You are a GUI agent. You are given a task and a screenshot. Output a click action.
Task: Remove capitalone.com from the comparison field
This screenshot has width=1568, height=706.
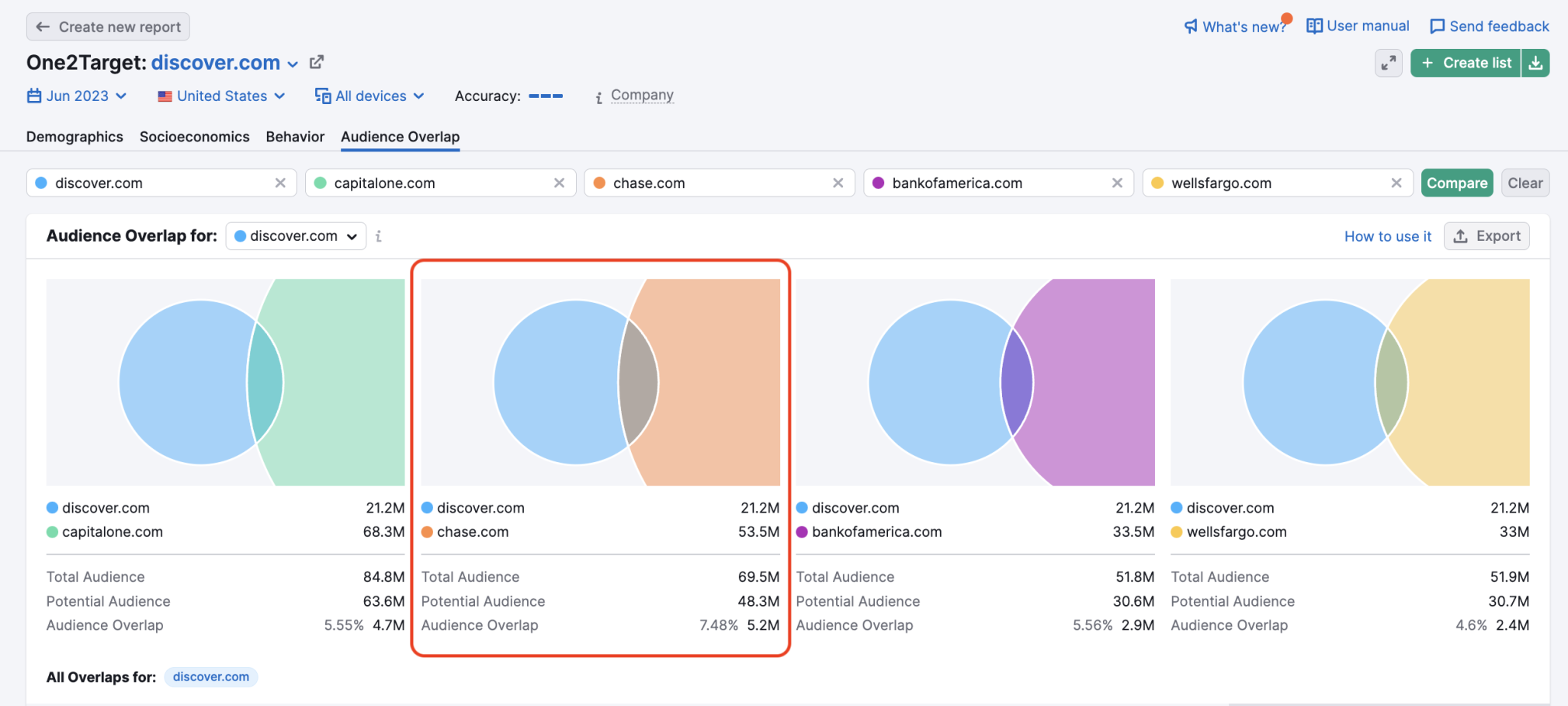[x=559, y=183]
